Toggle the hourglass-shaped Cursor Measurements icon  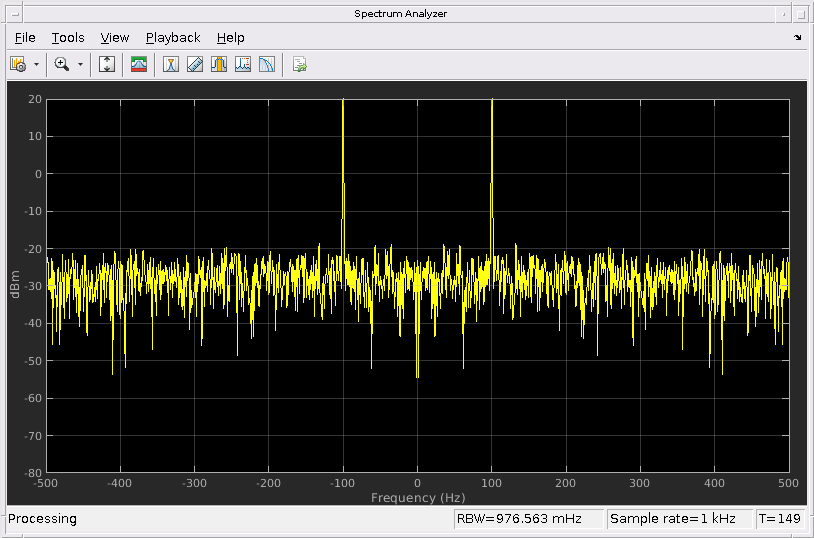point(171,64)
